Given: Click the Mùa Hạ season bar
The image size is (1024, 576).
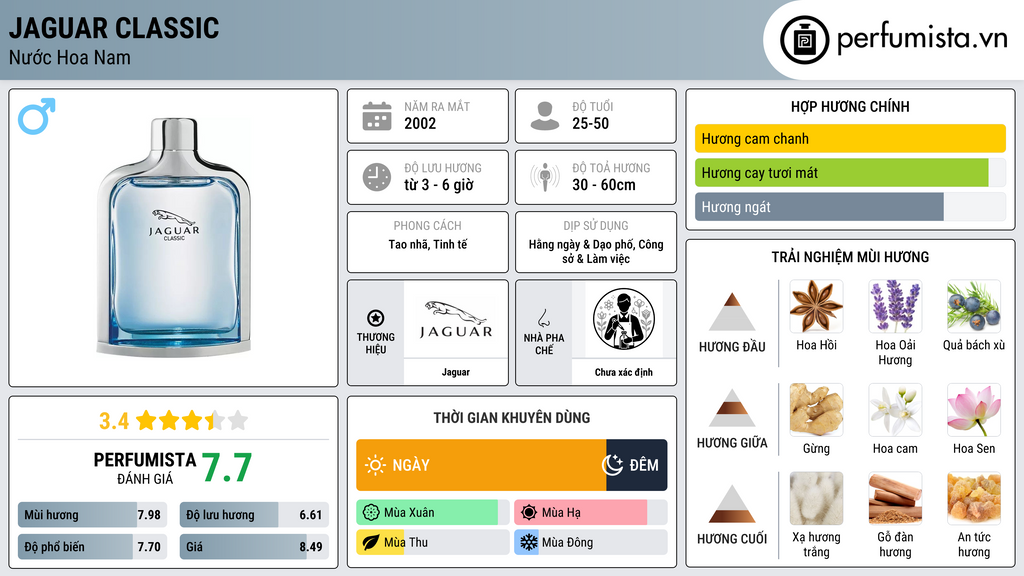Looking at the screenshot, I should [x=590, y=513].
